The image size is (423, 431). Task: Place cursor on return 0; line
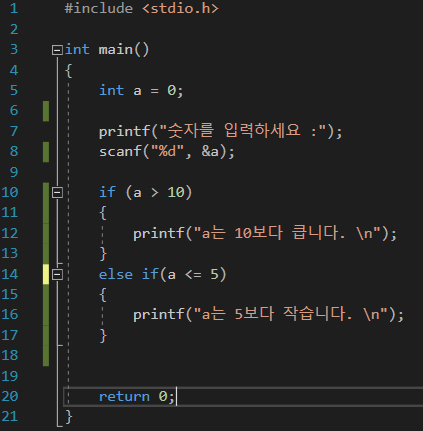(x=137, y=396)
